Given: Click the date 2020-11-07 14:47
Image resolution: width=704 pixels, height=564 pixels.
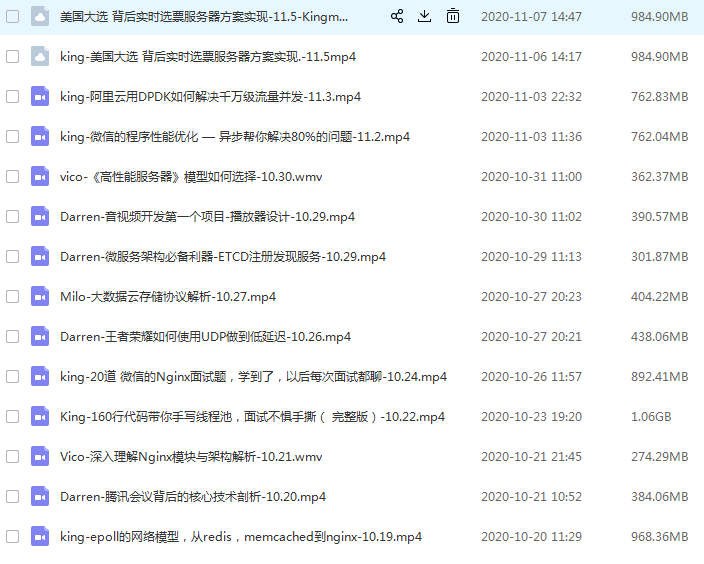Looking at the screenshot, I should 532,17.
